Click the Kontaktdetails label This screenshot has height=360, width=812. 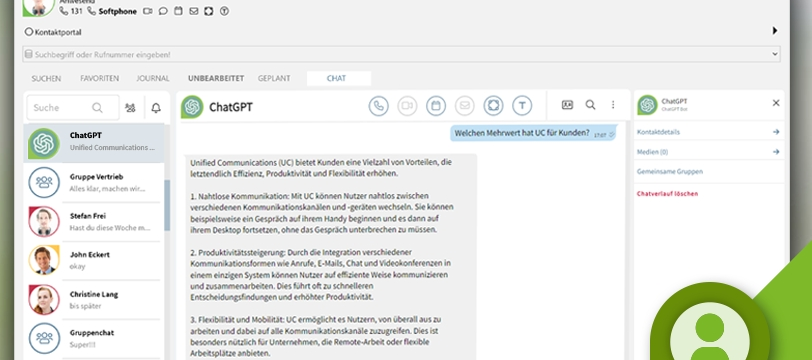(x=658, y=132)
